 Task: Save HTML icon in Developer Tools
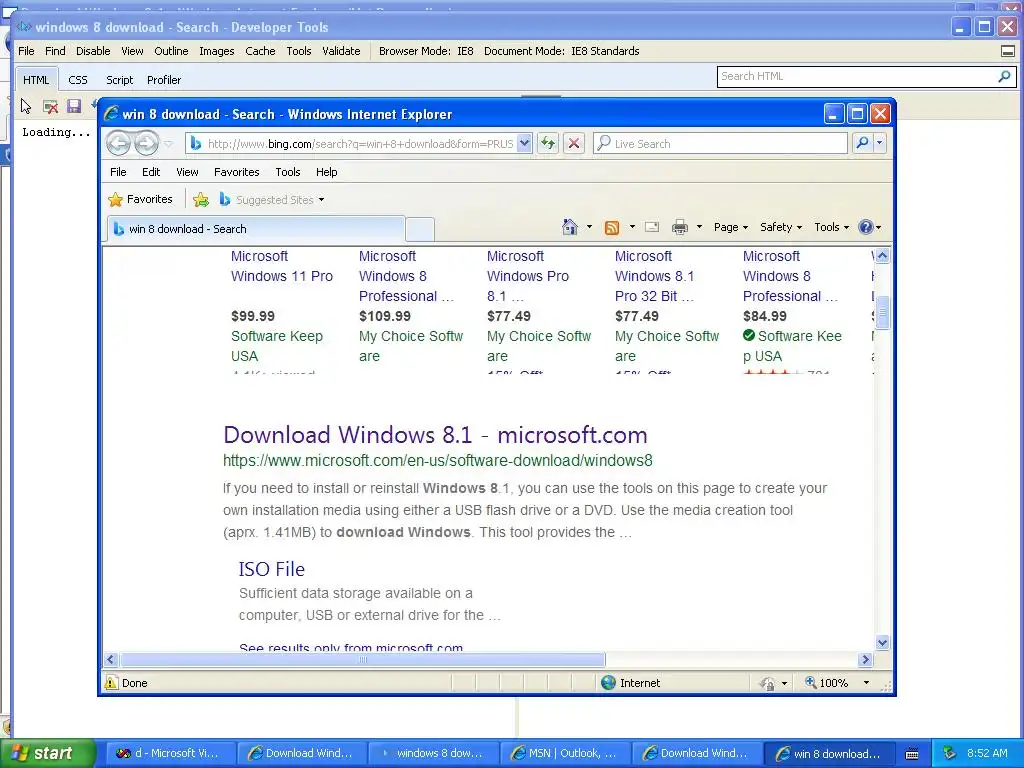coord(74,106)
